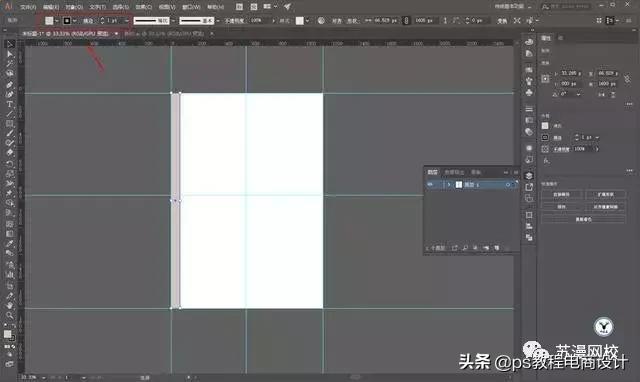Click the fx effects icon in Properties

click(x=546, y=161)
